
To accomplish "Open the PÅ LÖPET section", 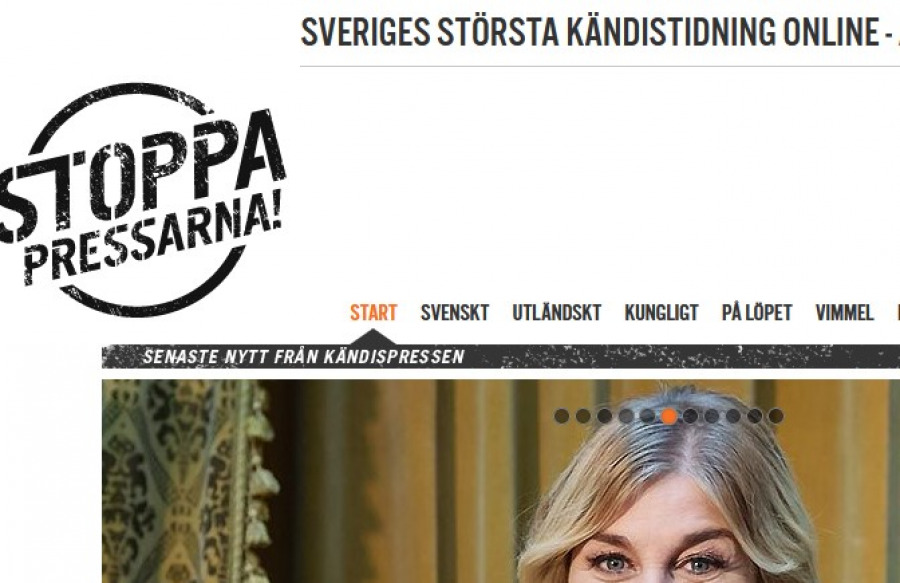I will pyautogui.click(x=757, y=313).
